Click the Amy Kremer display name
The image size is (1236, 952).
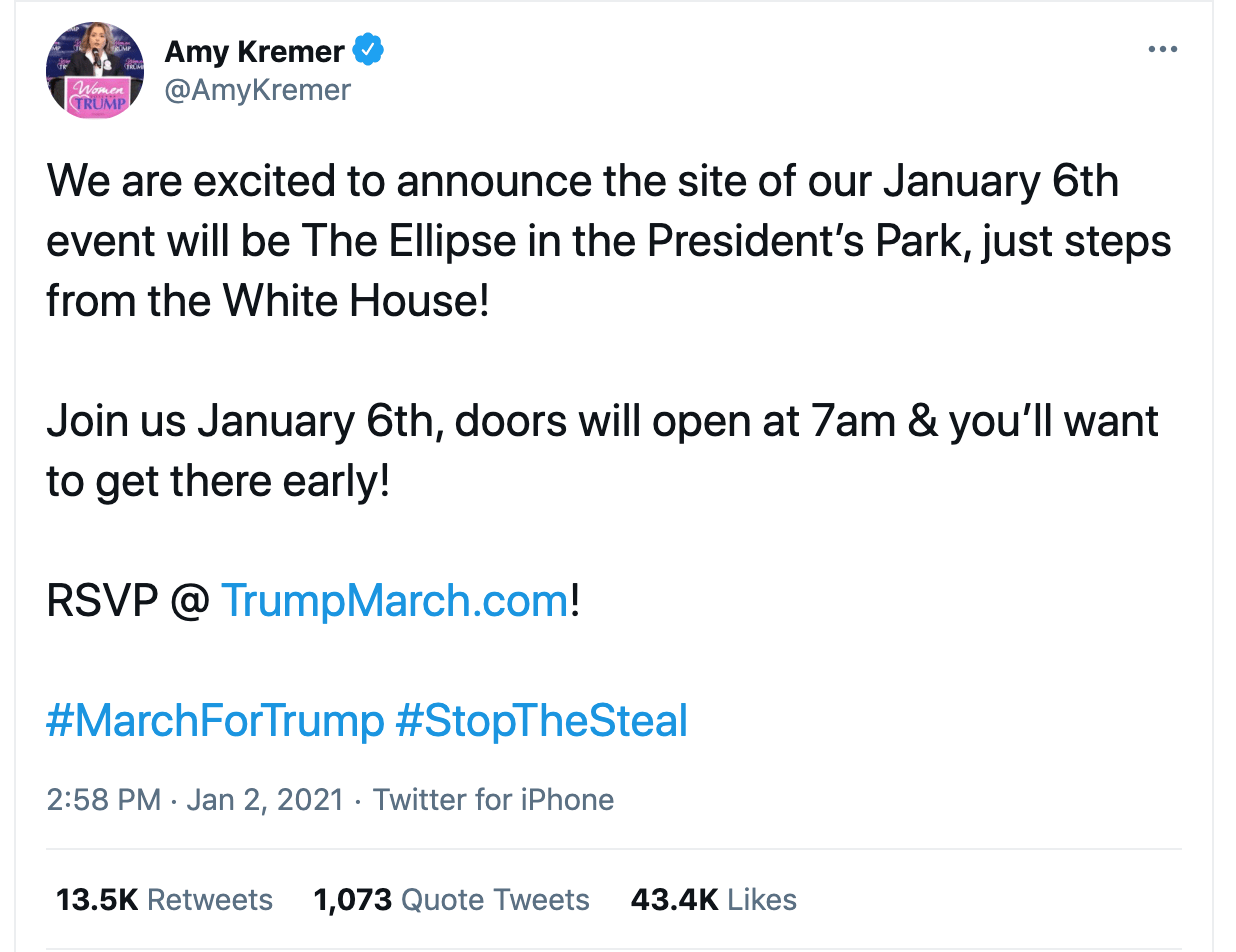pyautogui.click(x=255, y=50)
